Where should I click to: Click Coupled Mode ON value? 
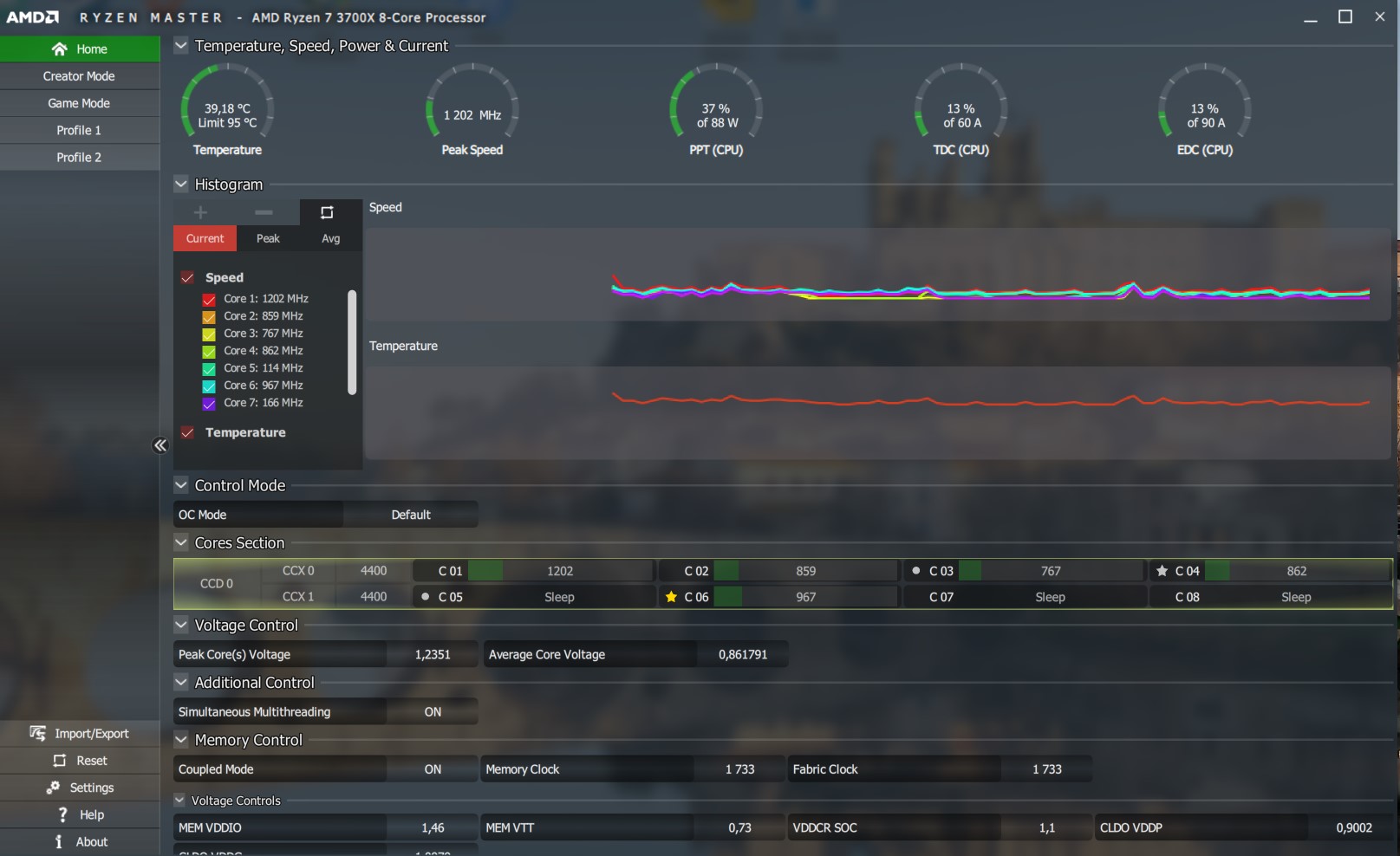[433, 769]
